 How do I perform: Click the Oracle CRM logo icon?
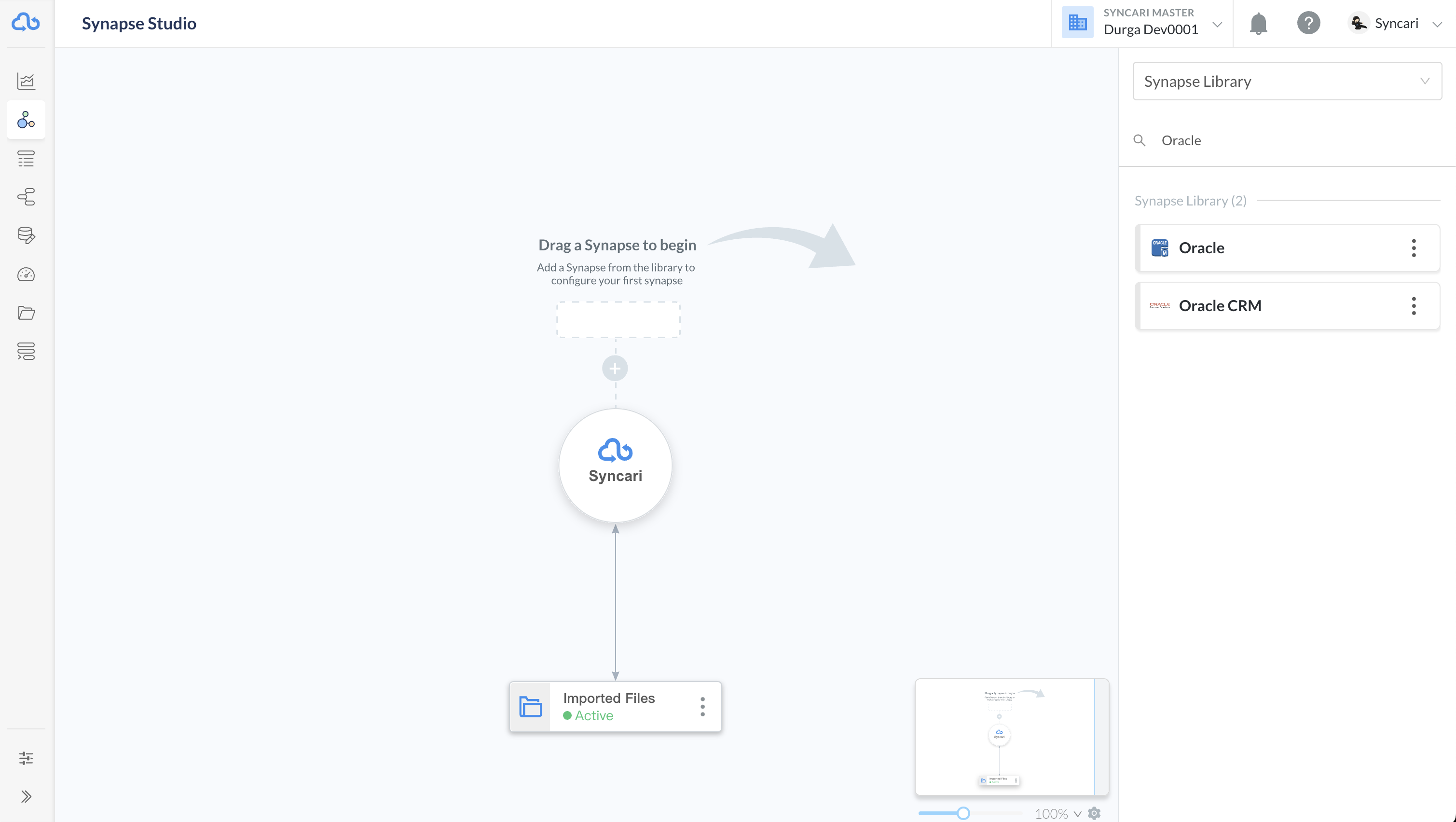pos(1159,305)
